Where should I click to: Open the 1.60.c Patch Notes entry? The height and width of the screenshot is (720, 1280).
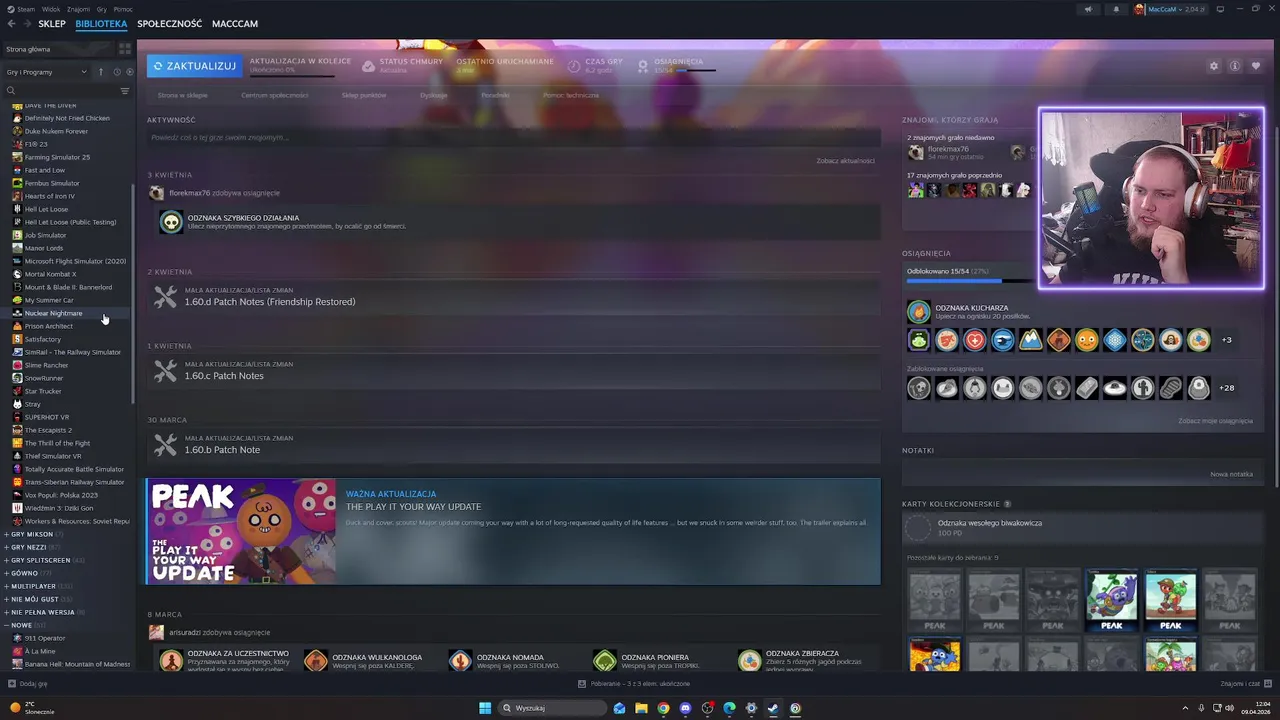point(514,371)
